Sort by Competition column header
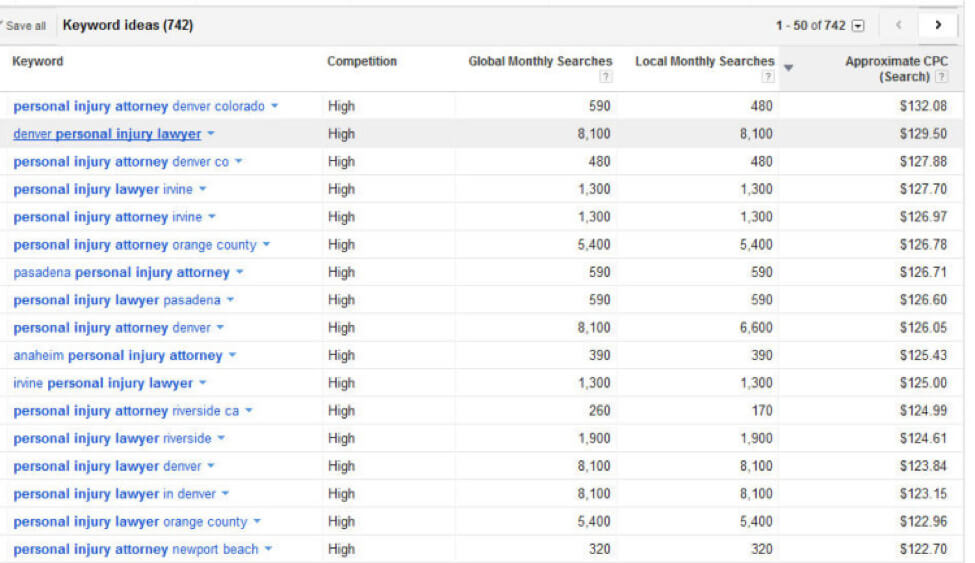The image size is (975, 563). (362, 61)
